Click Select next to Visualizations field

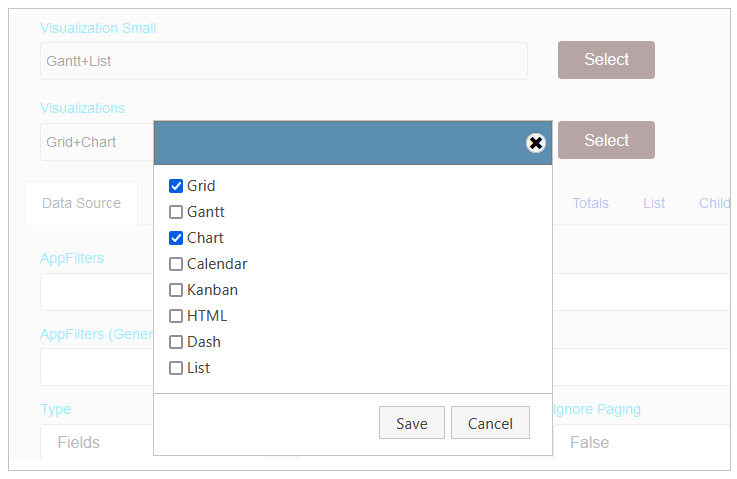point(606,140)
